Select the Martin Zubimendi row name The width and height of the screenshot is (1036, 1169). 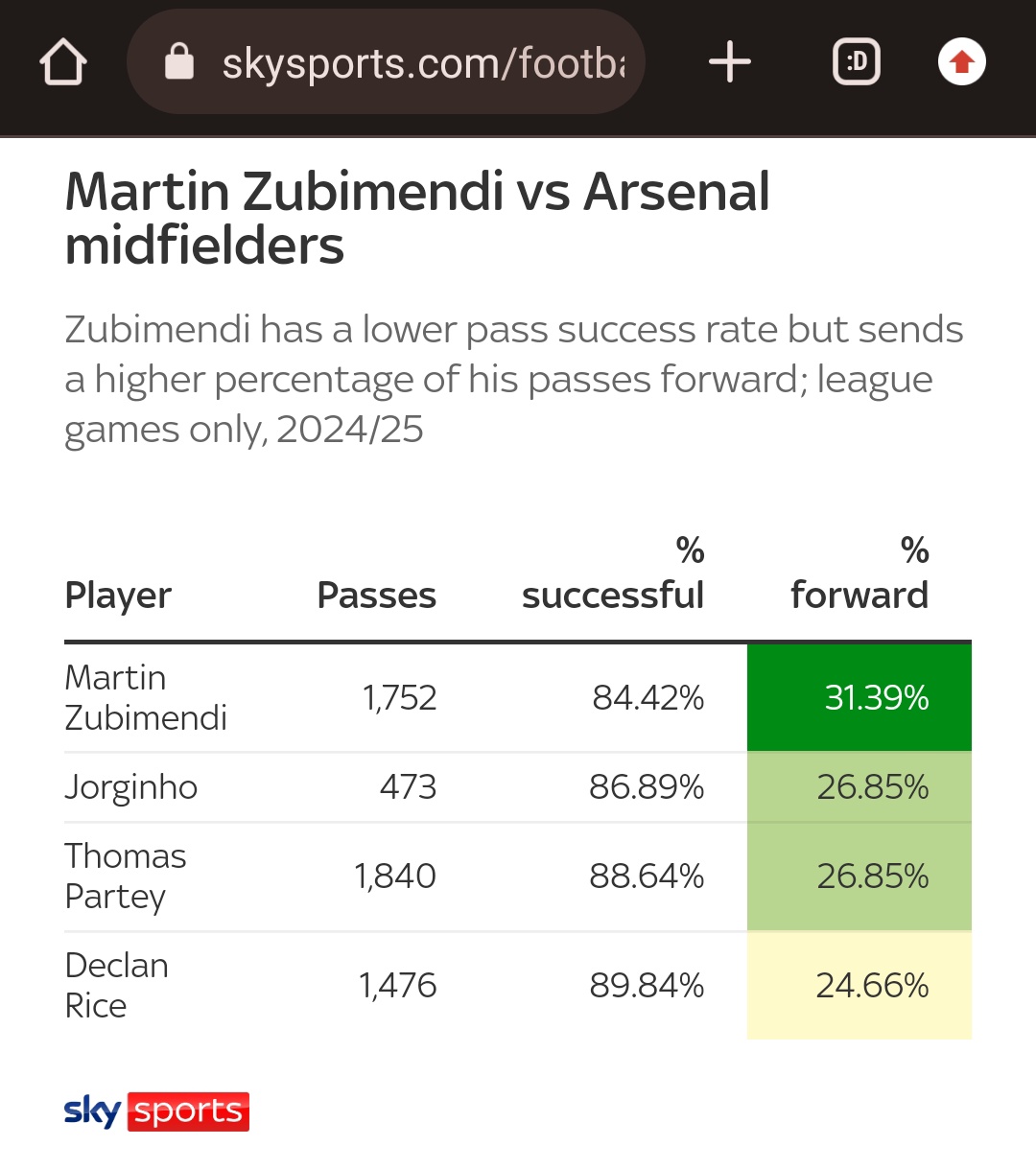coord(146,697)
